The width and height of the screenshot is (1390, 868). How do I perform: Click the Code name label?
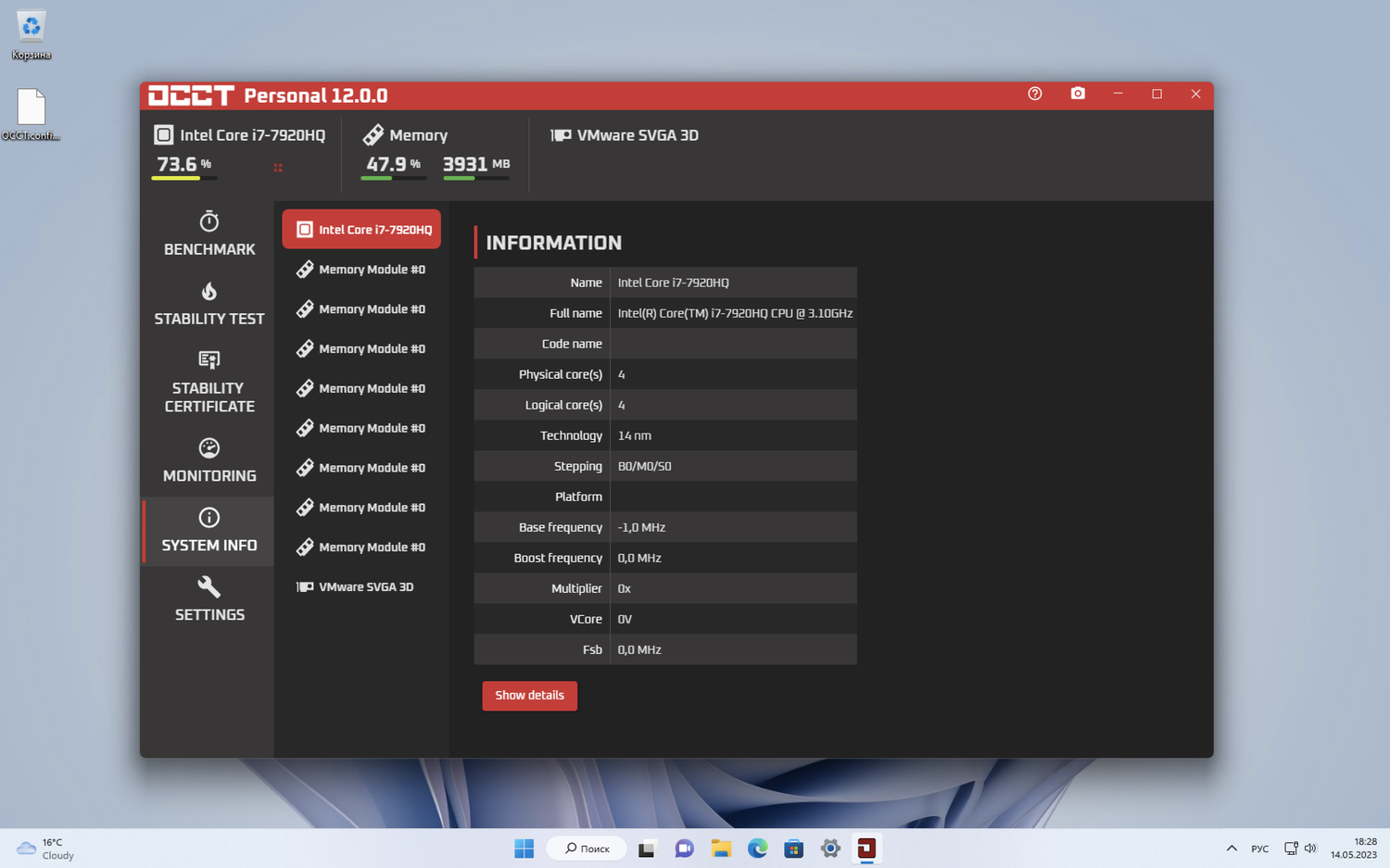click(572, 344)
